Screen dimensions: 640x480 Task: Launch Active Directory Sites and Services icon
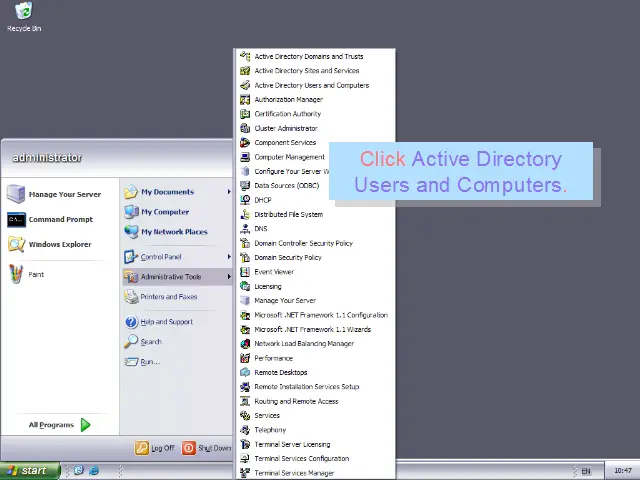pyautogui.click(x=245, y=71)
